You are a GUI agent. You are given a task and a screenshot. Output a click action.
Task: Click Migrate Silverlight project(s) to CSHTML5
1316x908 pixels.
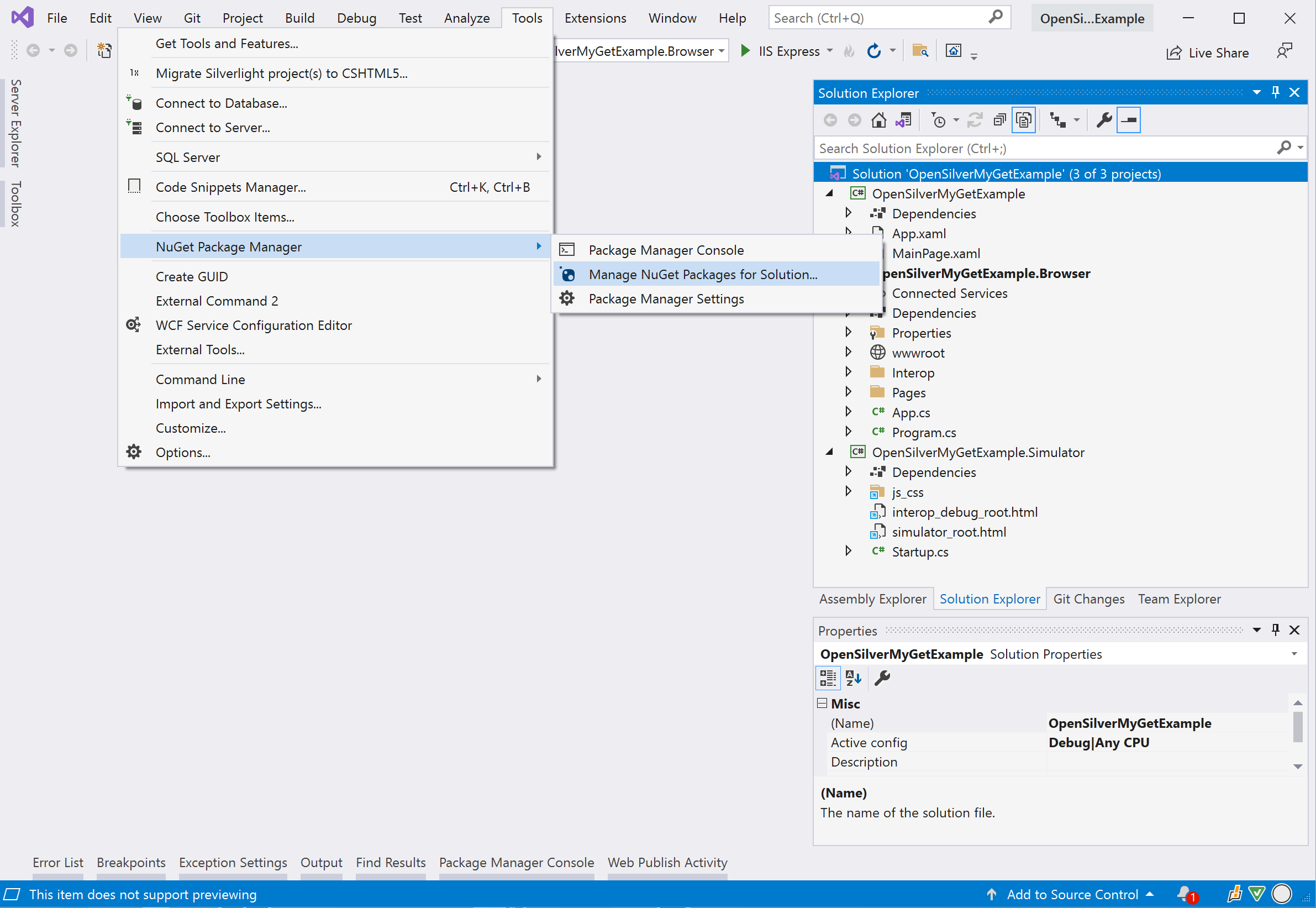(x=335, y=73)
